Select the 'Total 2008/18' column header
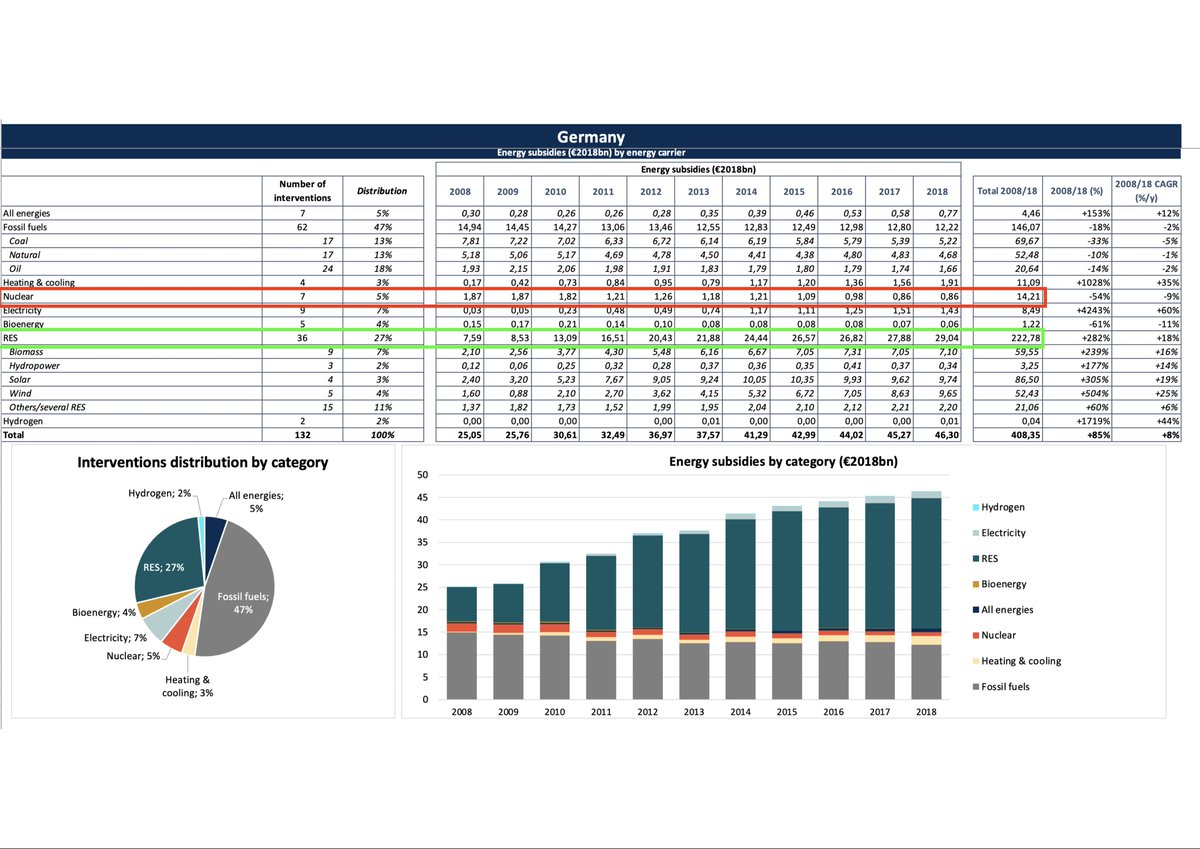1200x849 pixels. [1009, 191]
